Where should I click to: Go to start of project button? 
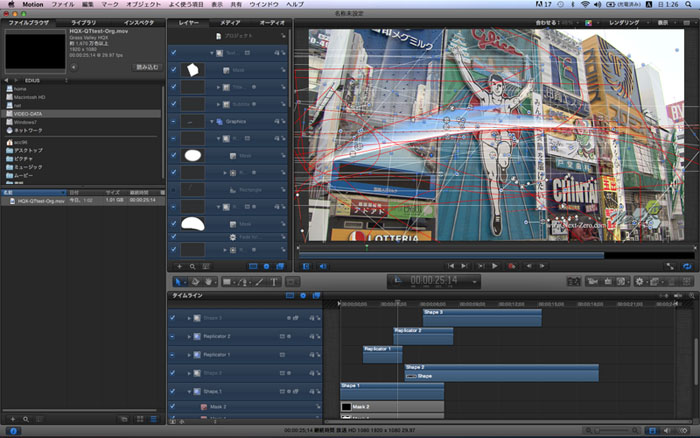pyautogui.click(x=450, y=266)
